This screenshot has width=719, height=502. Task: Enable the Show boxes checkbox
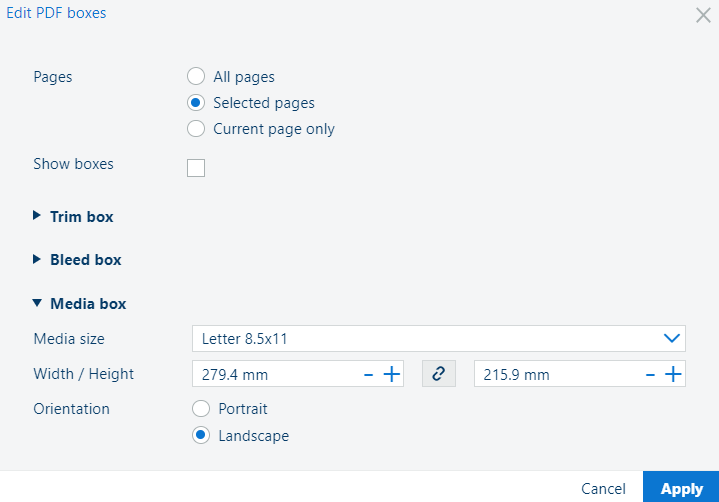[x=196, y=168]
